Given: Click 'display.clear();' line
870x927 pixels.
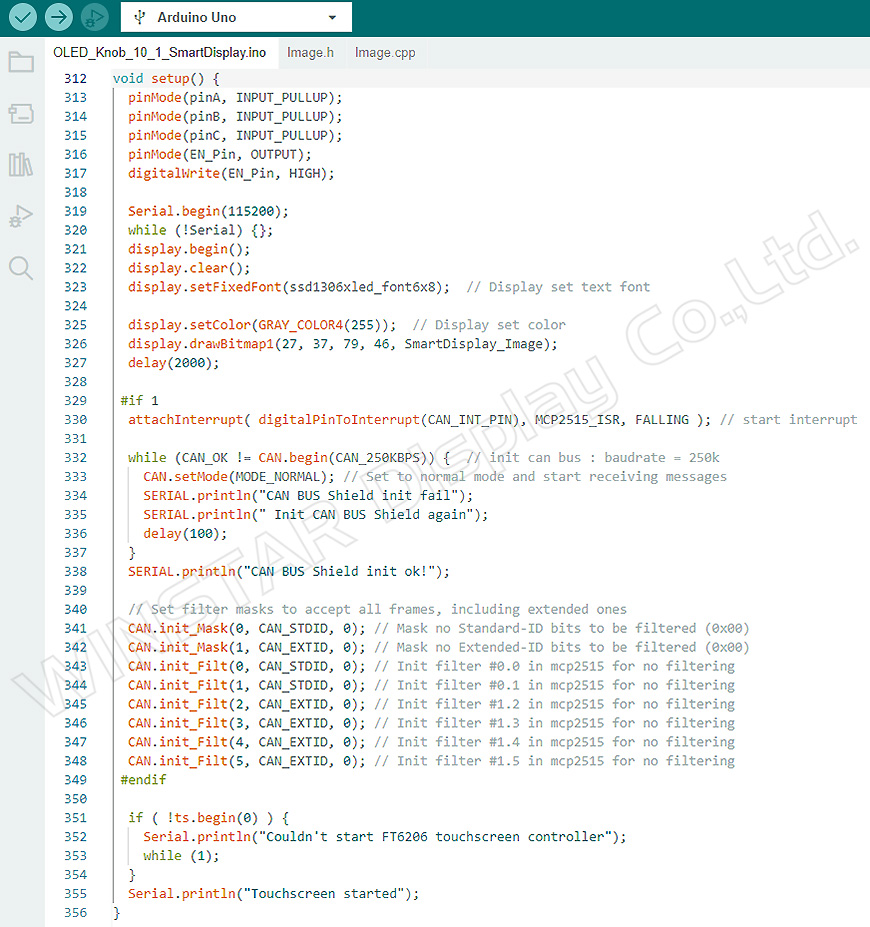Looking at the screenshot, I should 189,268.
